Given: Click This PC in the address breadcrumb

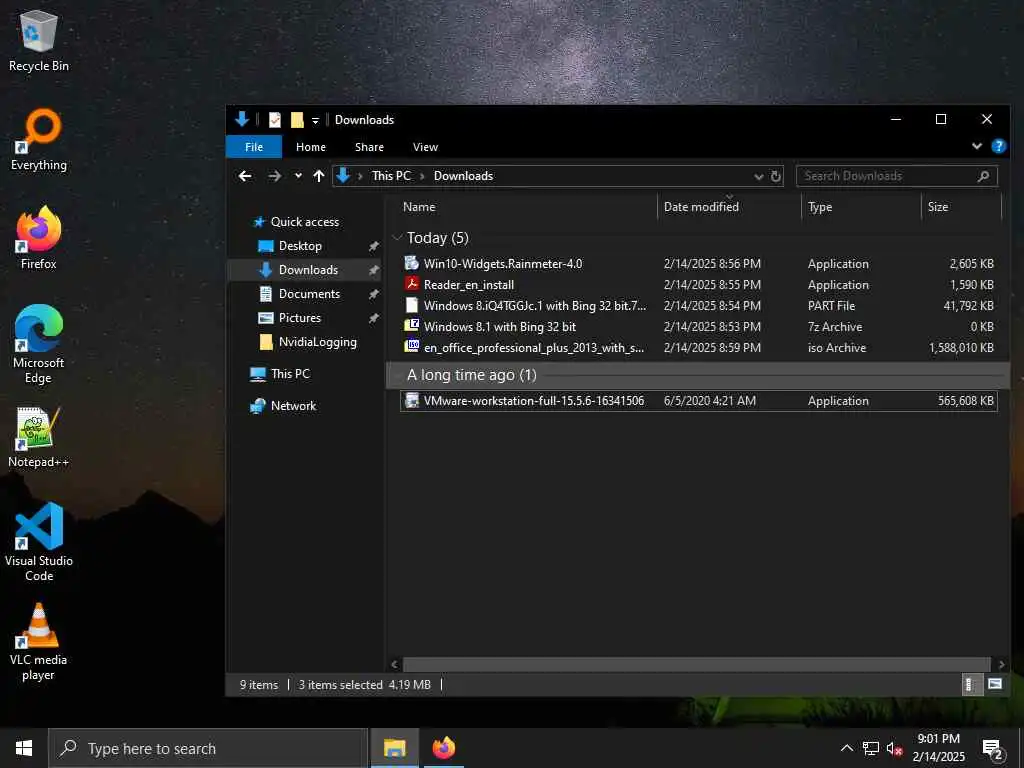Looking at the screenshot, I should [391, 176].
